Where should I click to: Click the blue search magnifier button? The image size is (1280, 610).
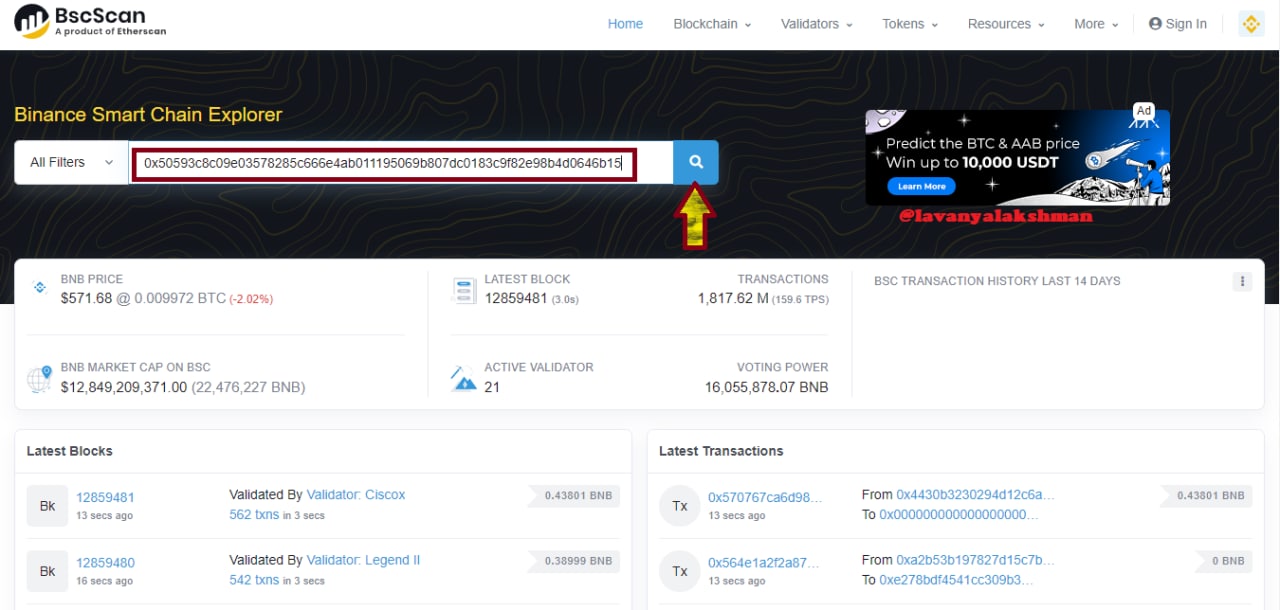pos(696,162)
